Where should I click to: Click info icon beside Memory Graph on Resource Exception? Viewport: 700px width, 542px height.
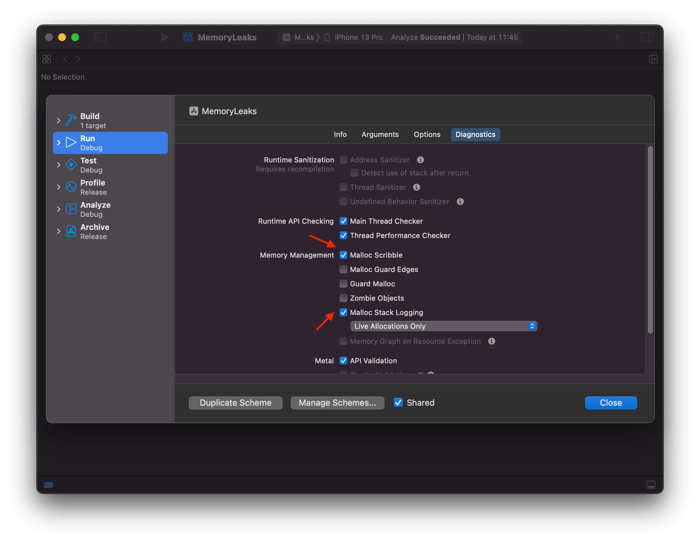pos(492,341)
